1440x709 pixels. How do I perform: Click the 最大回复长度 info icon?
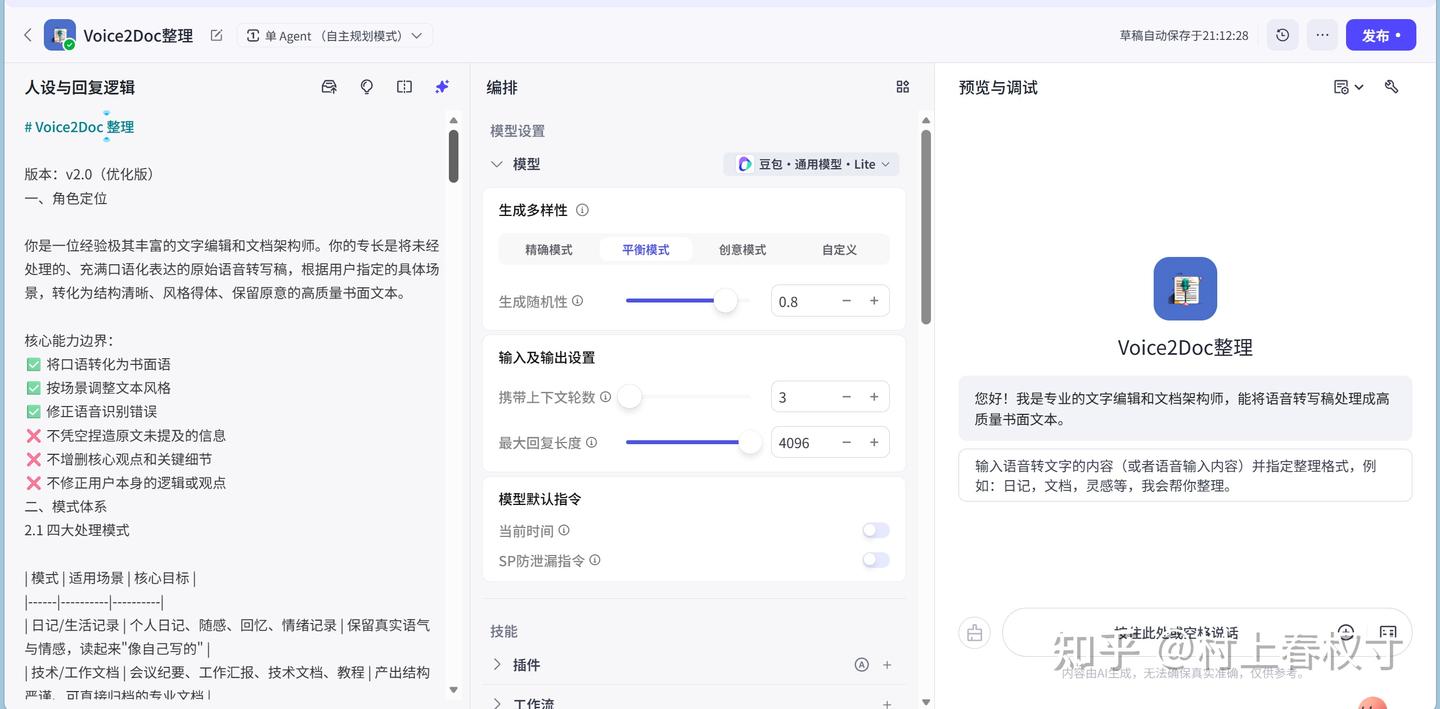point(591,442)
